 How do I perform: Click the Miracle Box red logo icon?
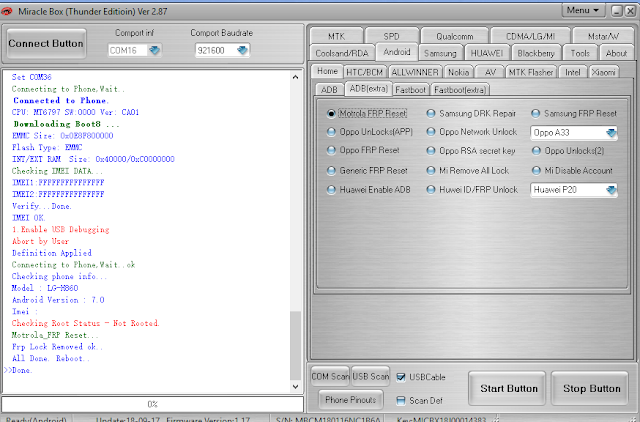(x=7, y=11)
